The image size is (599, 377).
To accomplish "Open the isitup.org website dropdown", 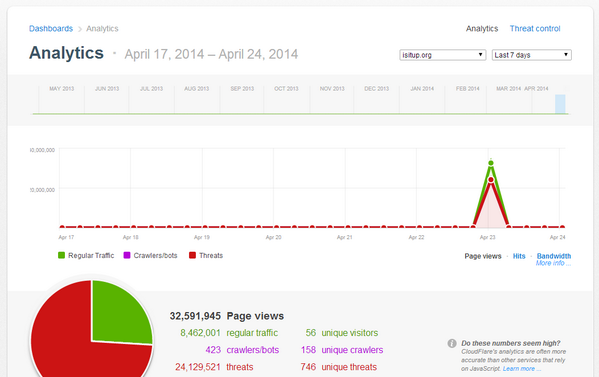I will [442, 55].
